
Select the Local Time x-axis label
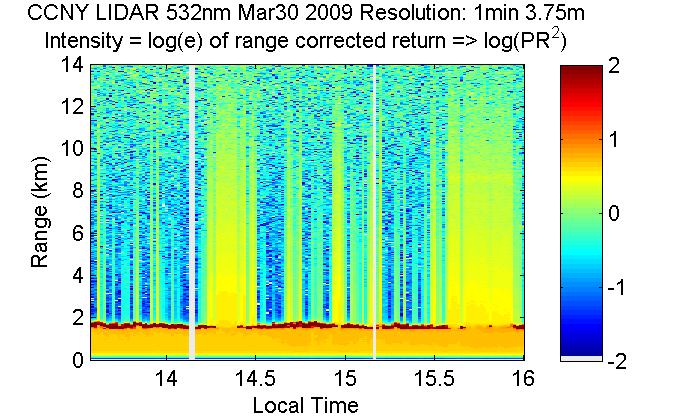[306, 405]
